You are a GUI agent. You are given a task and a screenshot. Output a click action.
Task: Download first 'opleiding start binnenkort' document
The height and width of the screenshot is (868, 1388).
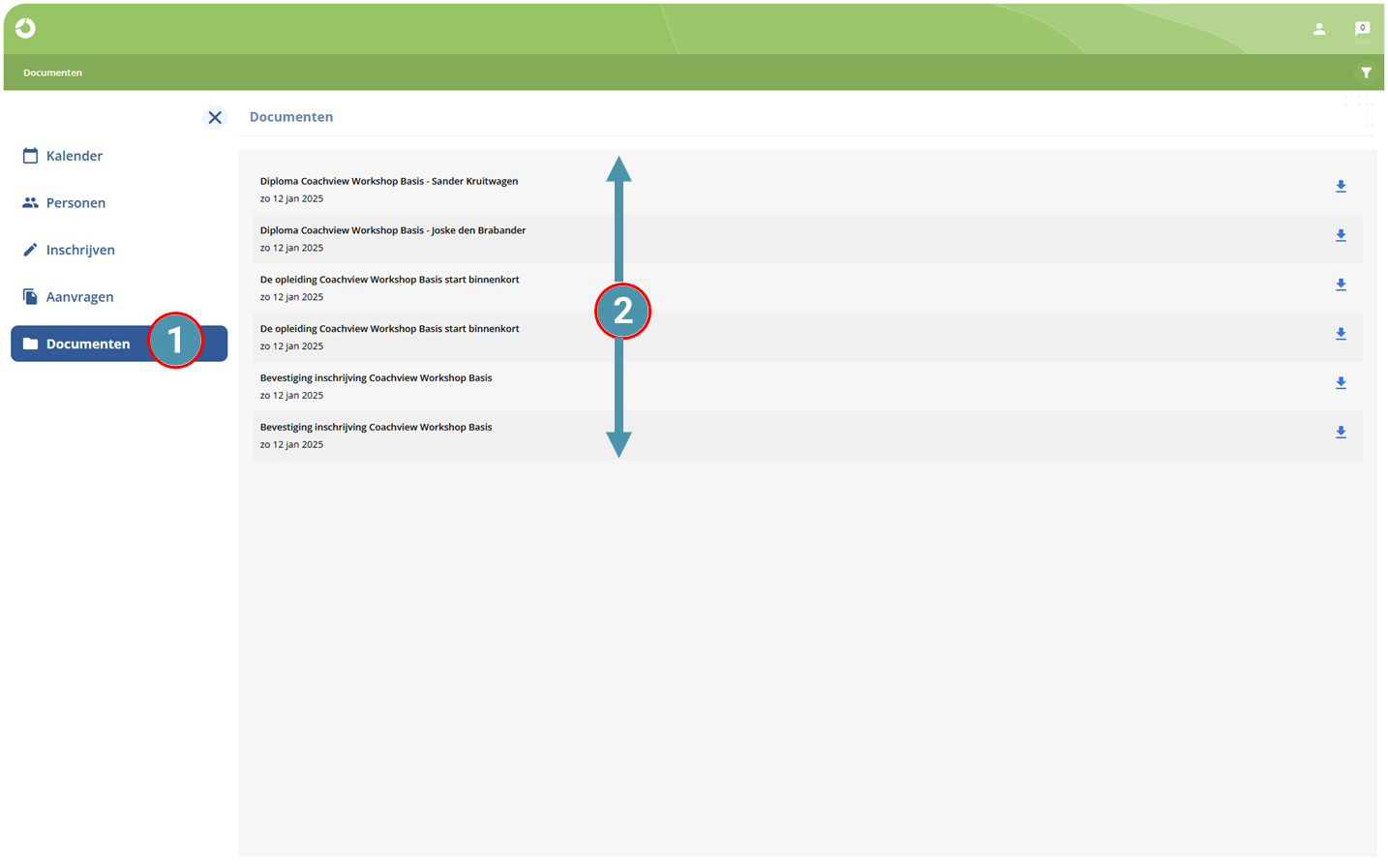pyautogui.click(x=1341, y=285)
